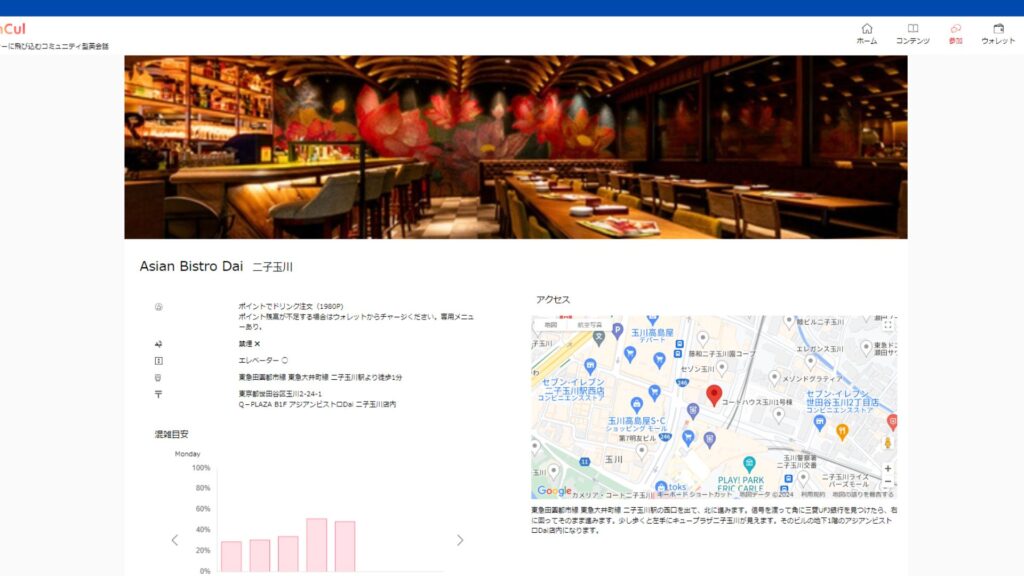Click the orange restaurant marker on the map

pyautogui.click(x=842, y=432)
